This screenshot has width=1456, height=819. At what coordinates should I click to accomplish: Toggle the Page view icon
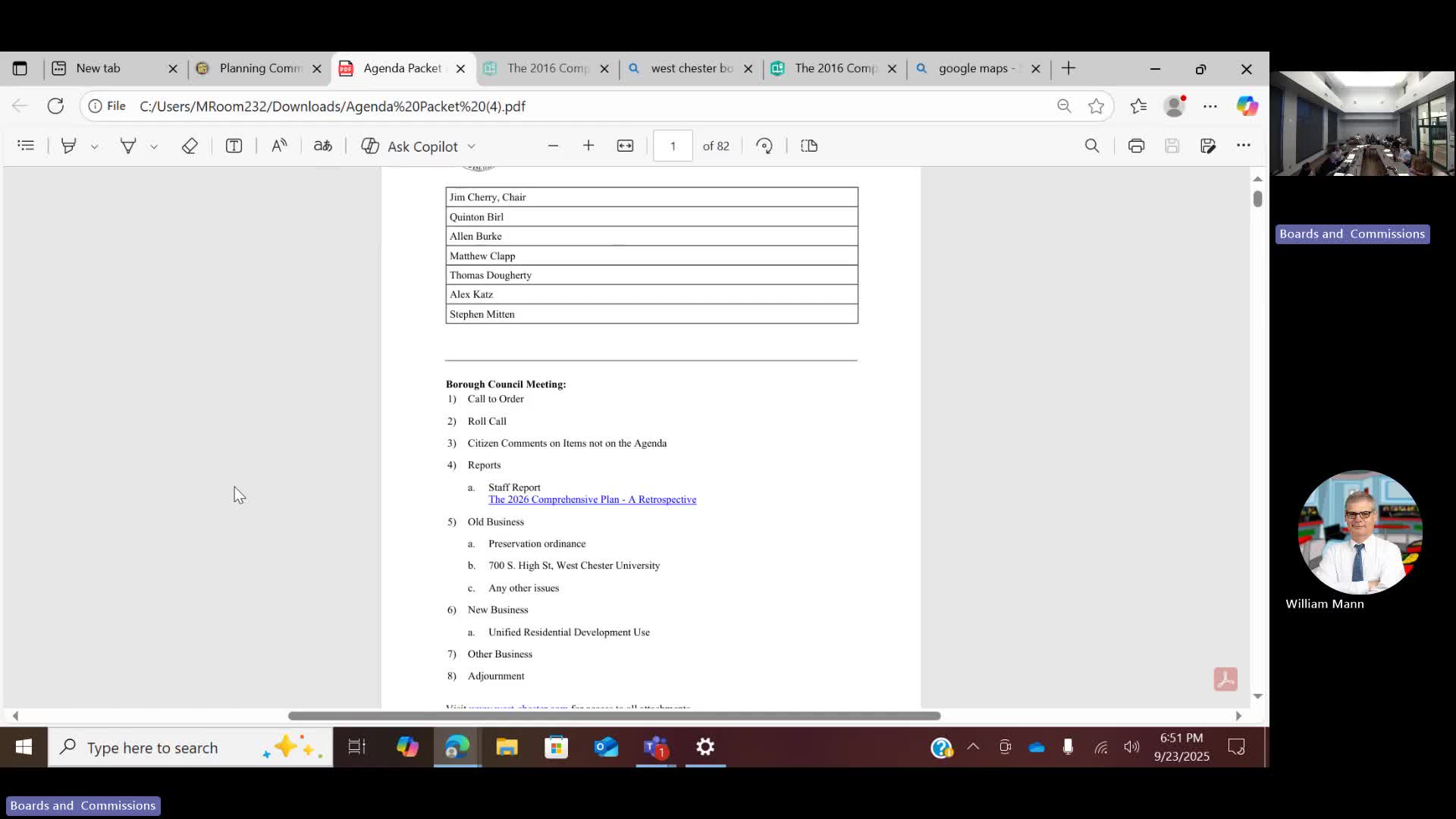[809, 146]
